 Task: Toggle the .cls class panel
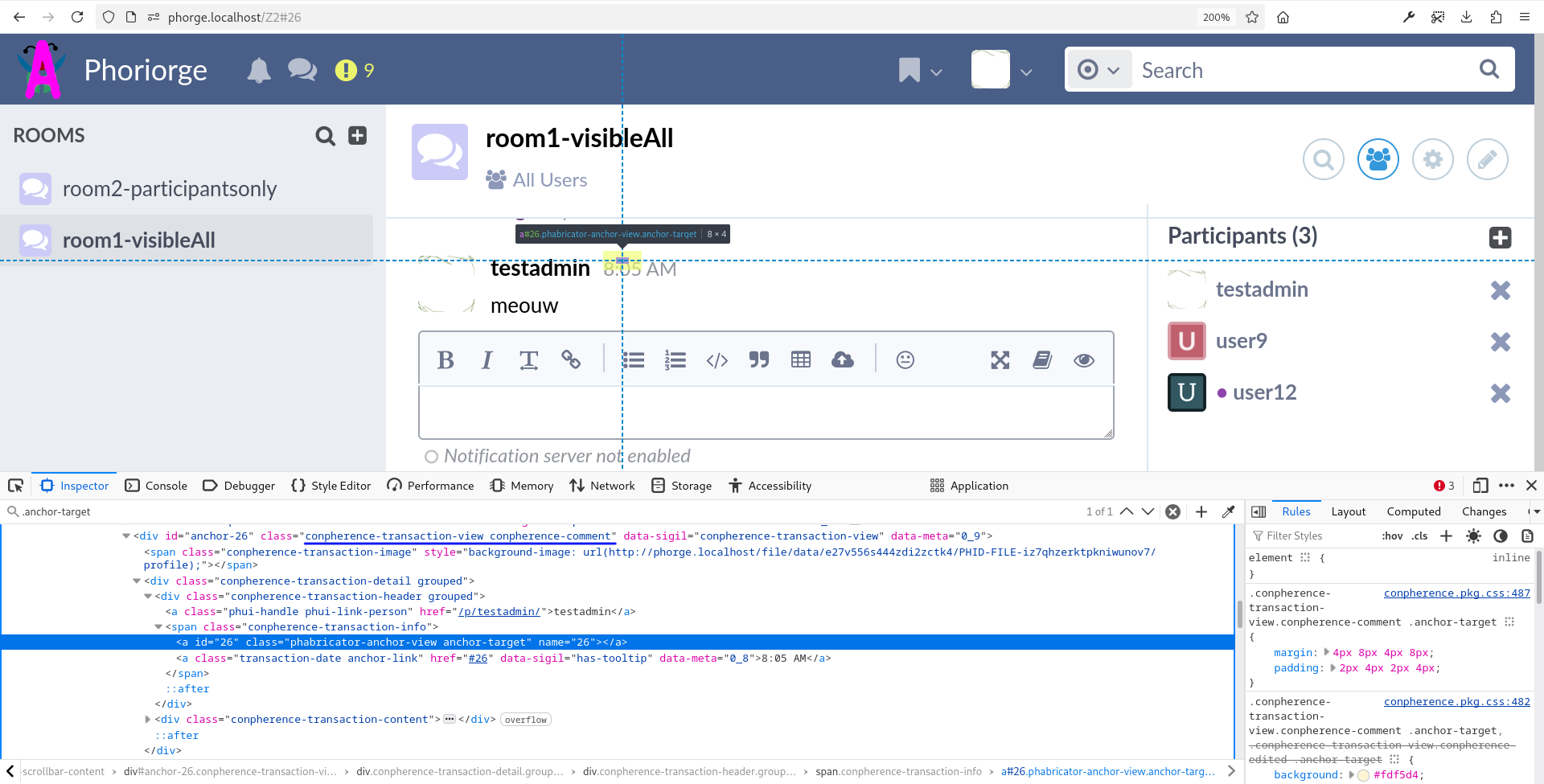pos(1419,536)
